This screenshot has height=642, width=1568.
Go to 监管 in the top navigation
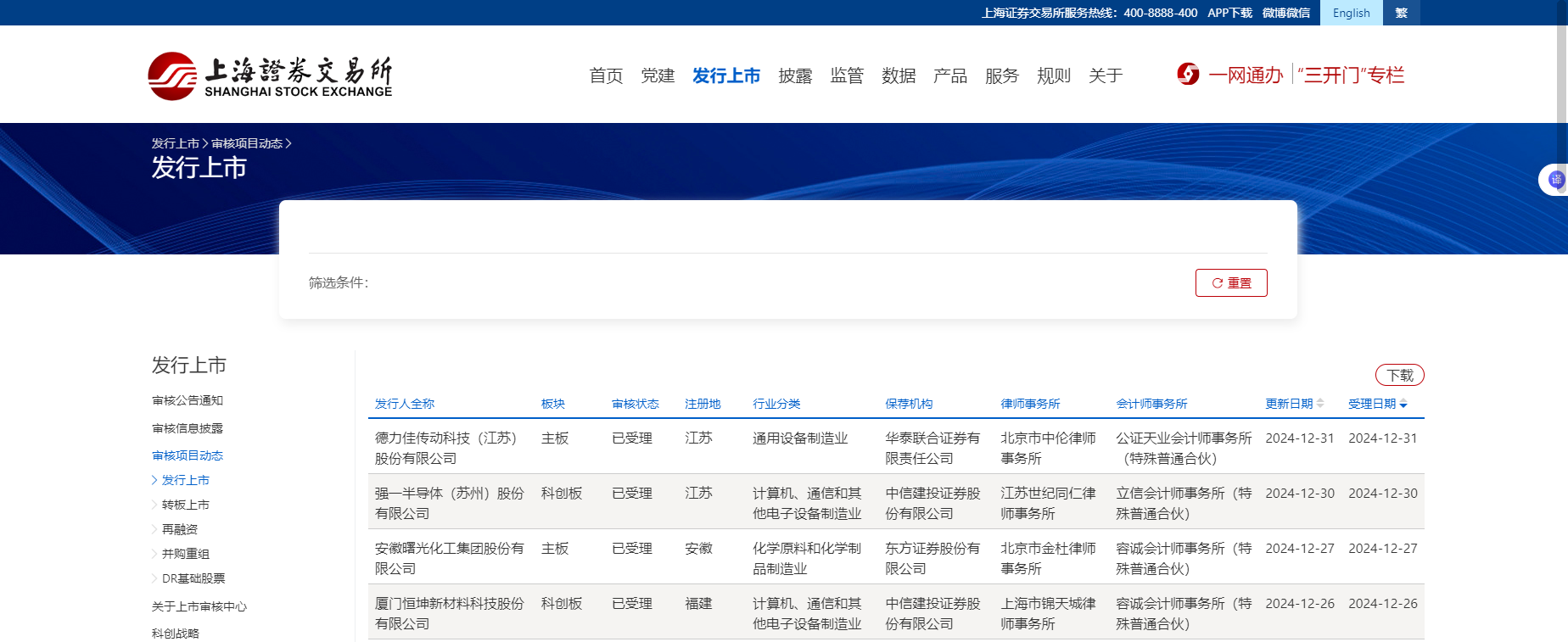[x=847, y=76]
